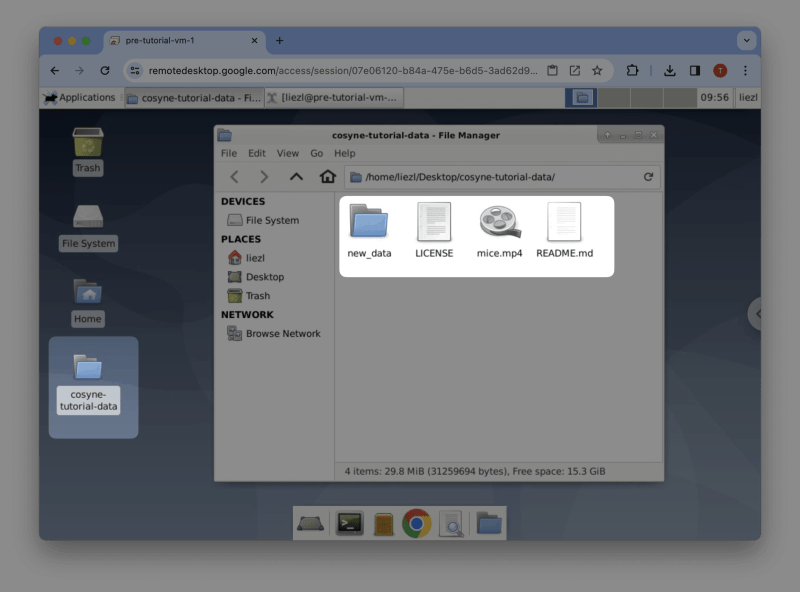Open Chrome three-dot menu
This screenshot has height=592, width=800.
click(x=745, y=70)
